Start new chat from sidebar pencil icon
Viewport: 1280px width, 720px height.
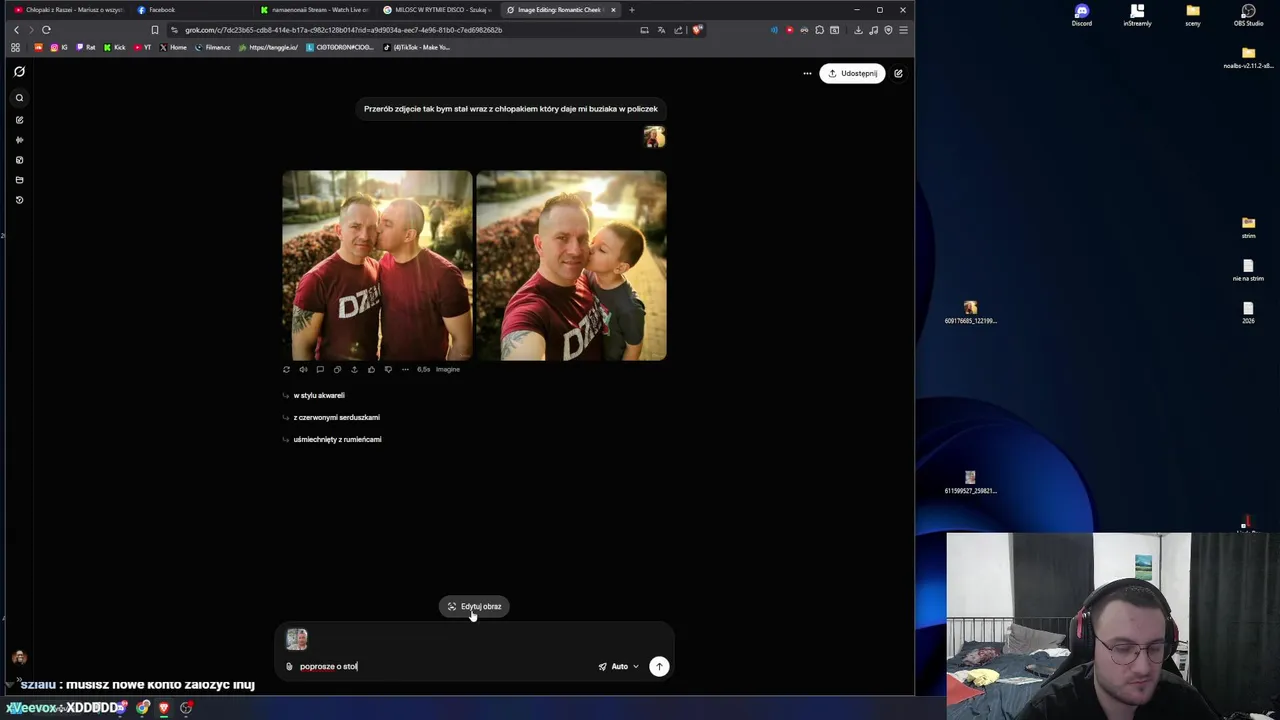point(19,120)
